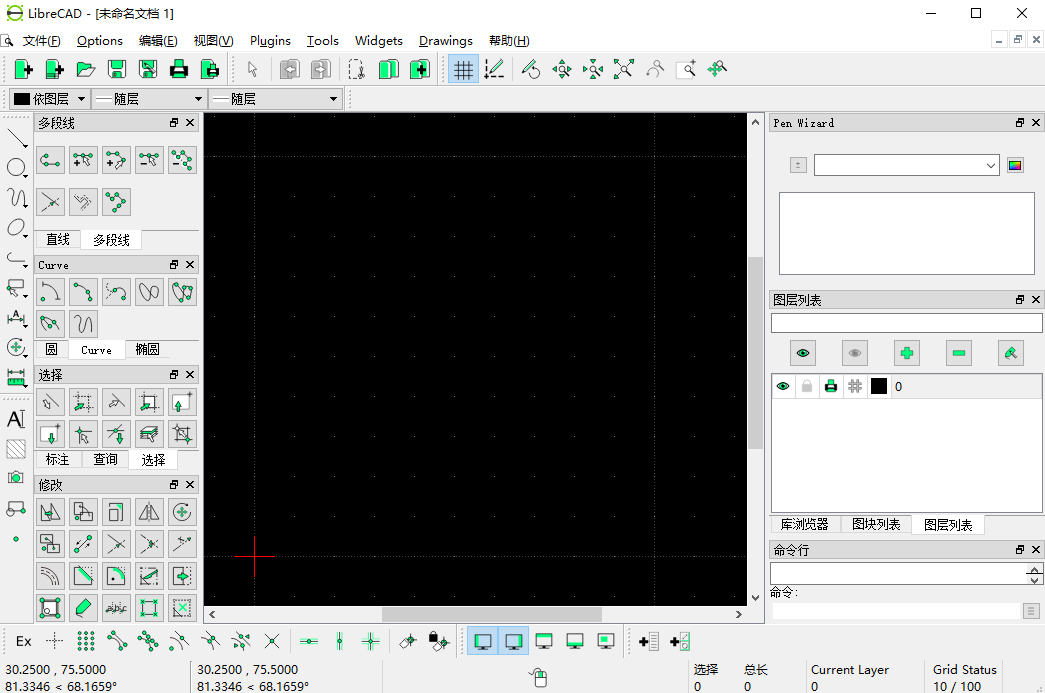Toggle draft mode icon
This screenshot has width=1045, height=693.
pyautogui.click(x=494, y=69)
